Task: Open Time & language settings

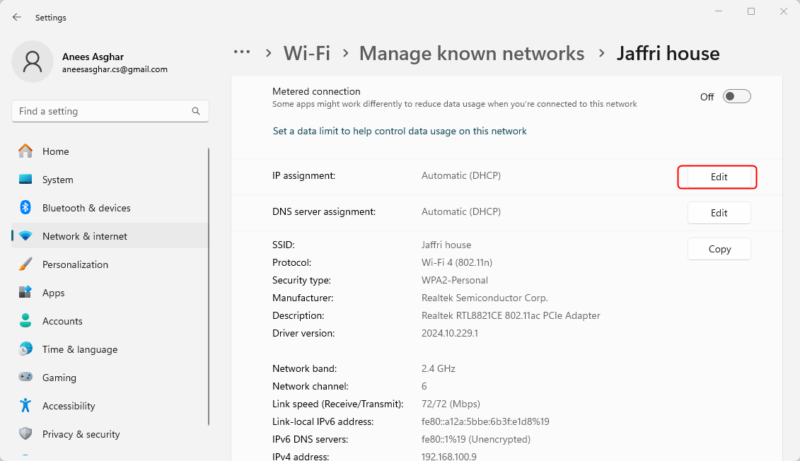Action: click(x=79, y=350)
